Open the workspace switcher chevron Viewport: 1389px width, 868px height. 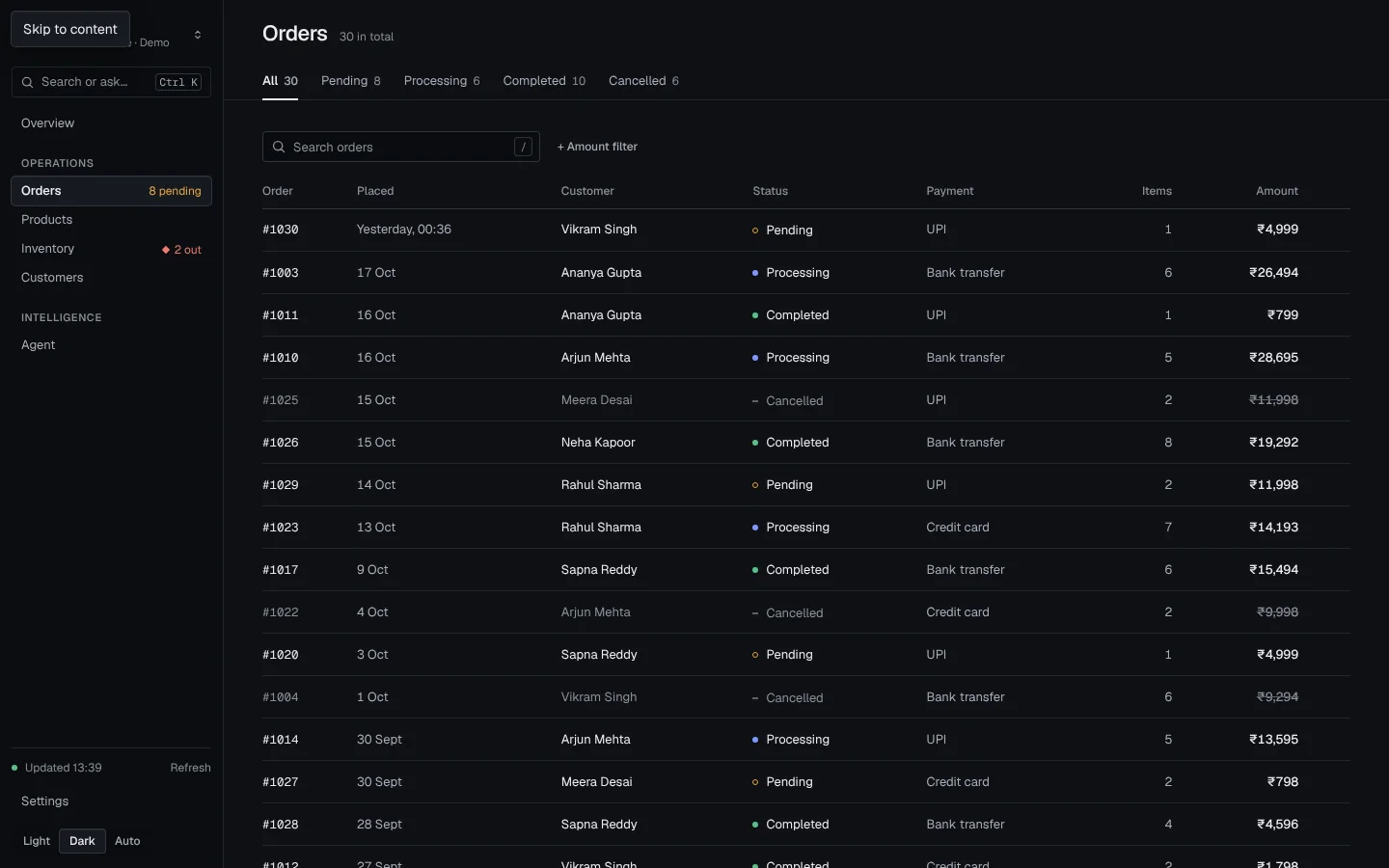[198, 35]
